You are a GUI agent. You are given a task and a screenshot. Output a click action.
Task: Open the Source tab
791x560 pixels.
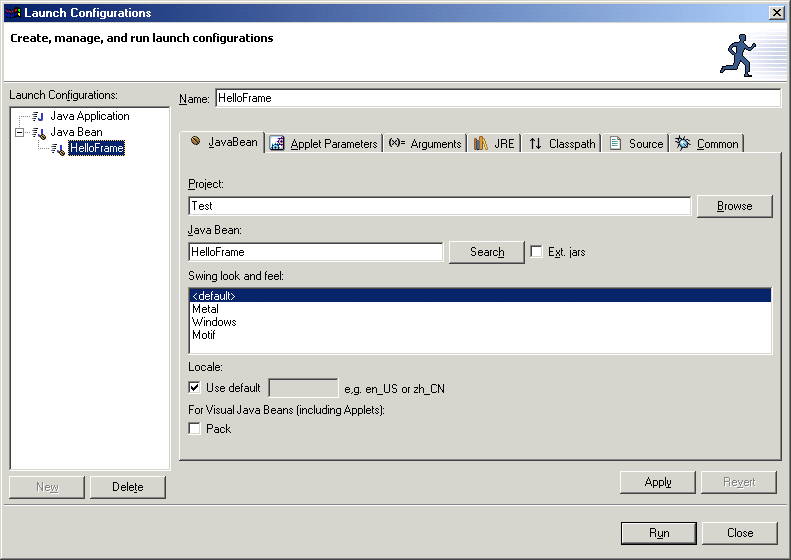click(636, 144)
